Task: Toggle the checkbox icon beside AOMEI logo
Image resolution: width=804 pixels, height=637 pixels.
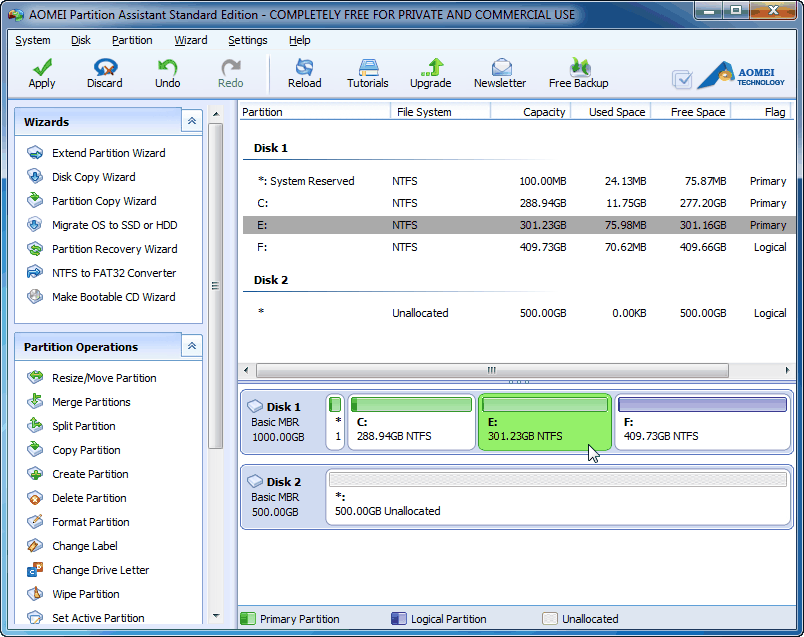Action: 682,79
